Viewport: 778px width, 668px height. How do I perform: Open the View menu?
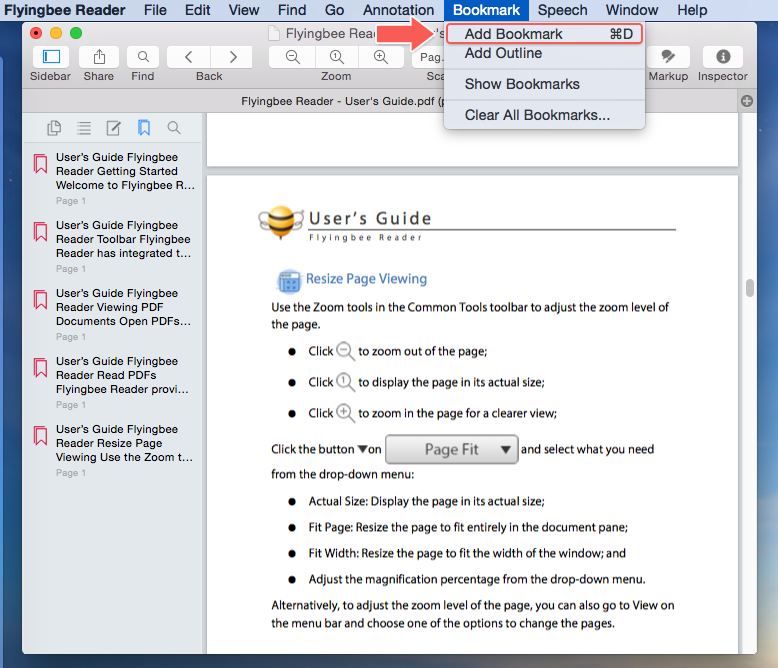click(x=244, y=10)
